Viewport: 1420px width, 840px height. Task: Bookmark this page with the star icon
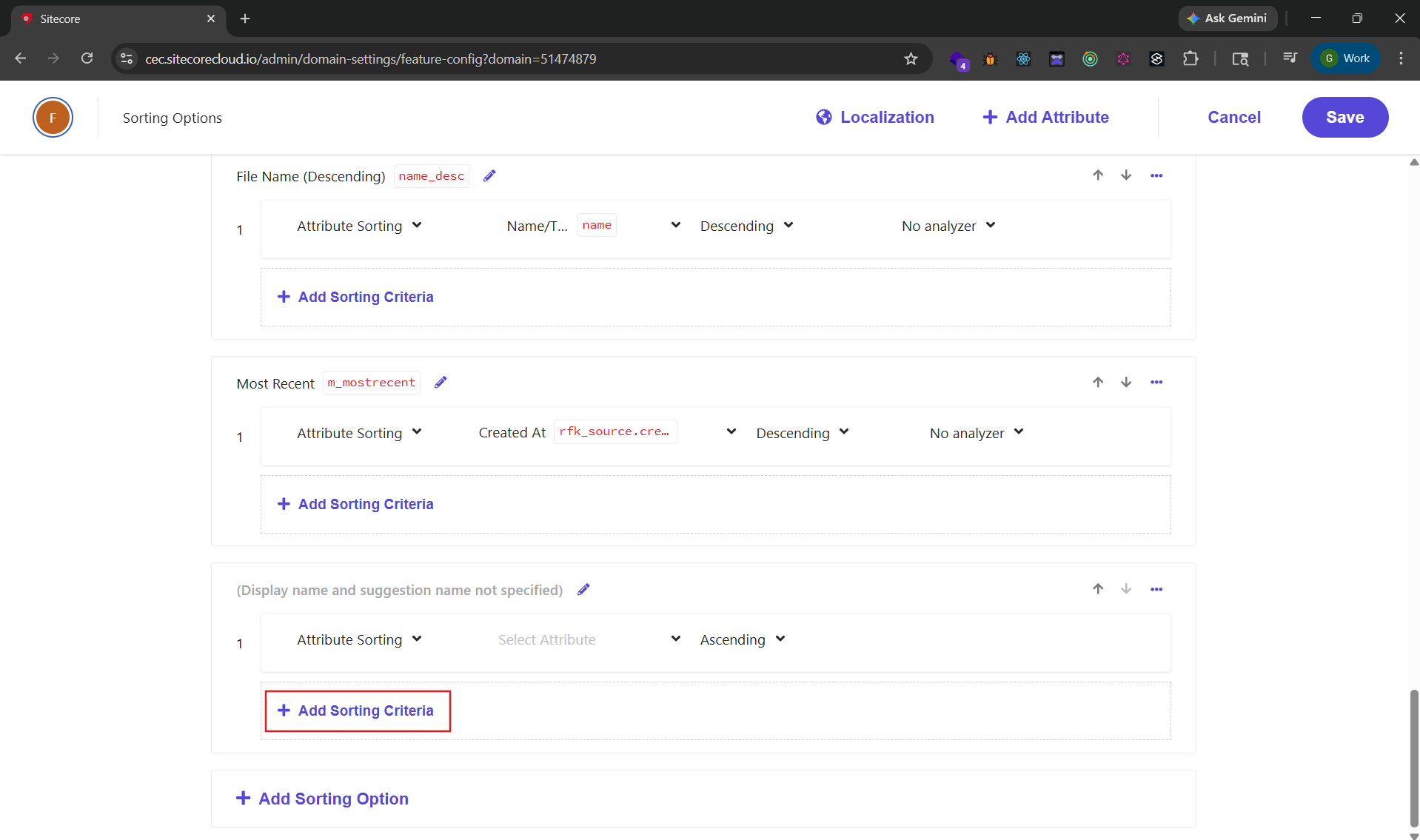911,59
